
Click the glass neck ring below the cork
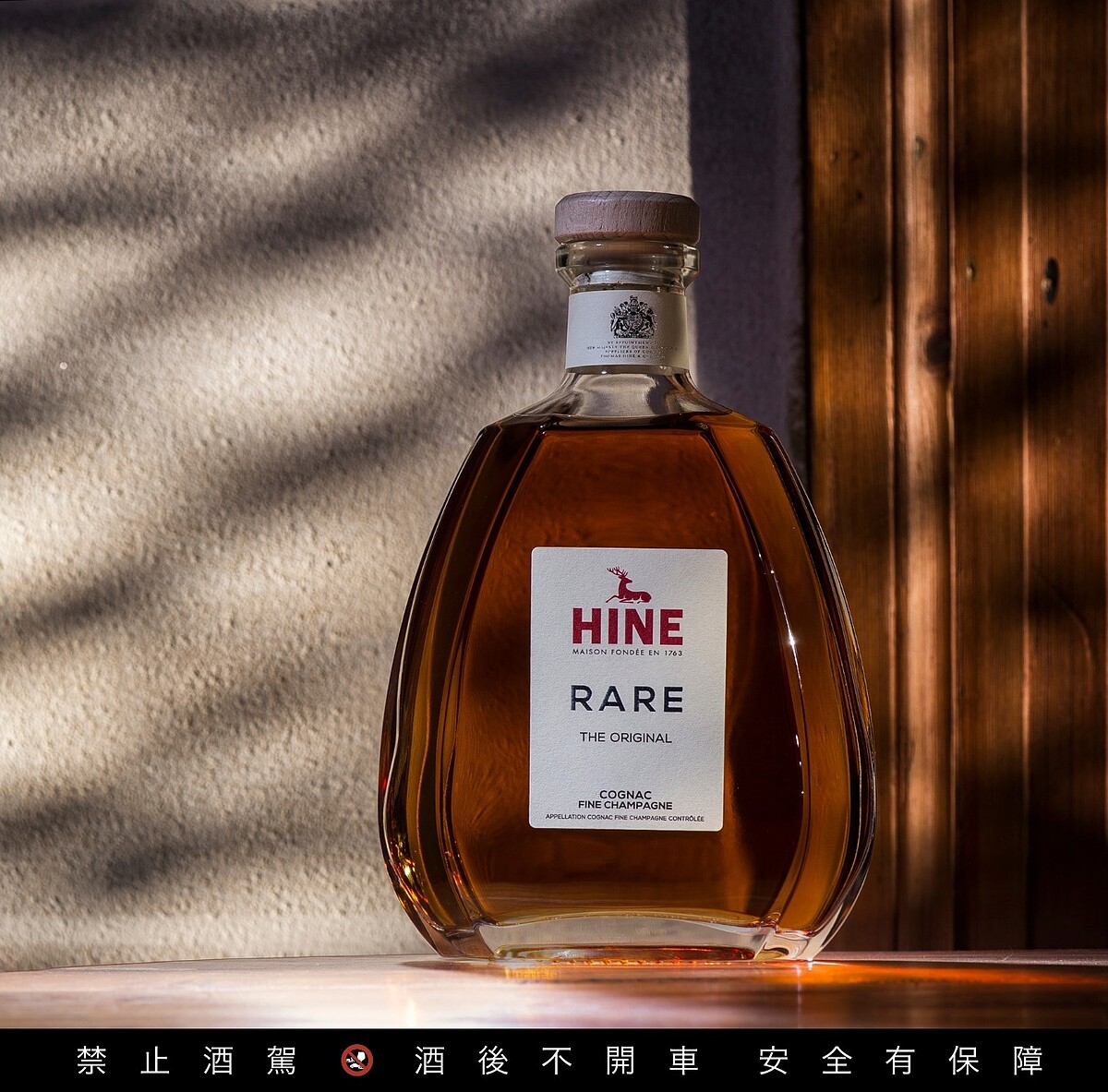tap(627, 262)
